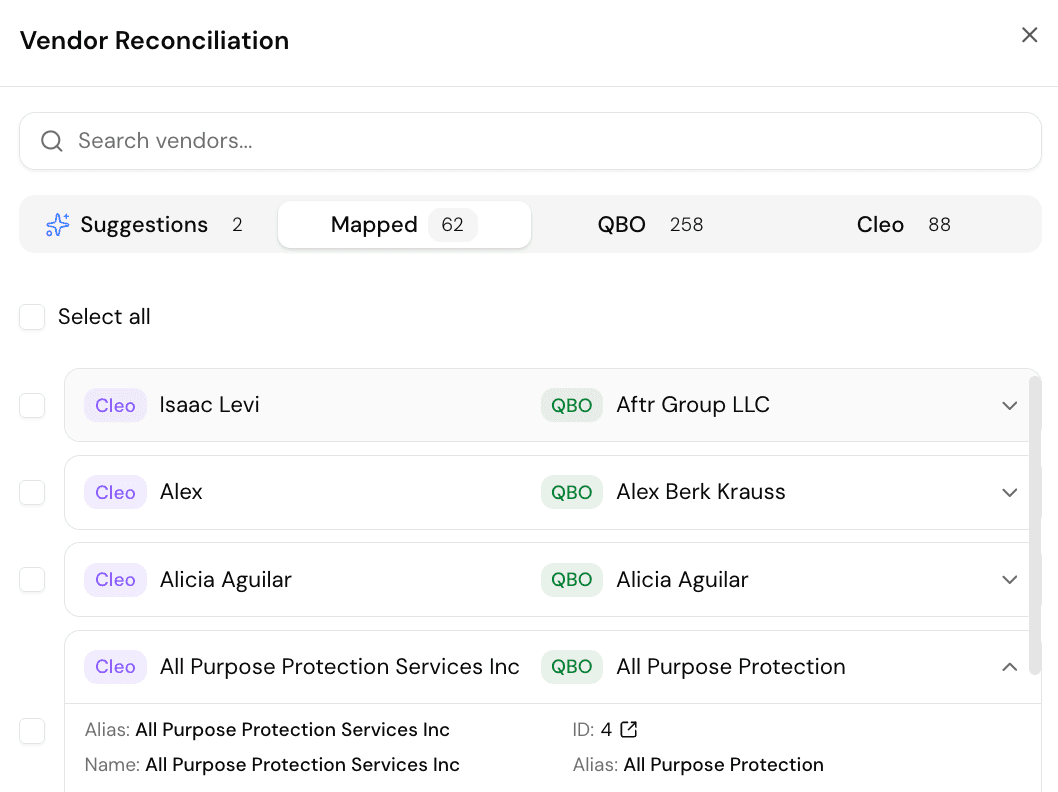Image resolution: width=1058 pixels, height=792 pixels.
Task: Click the Cleo badge beside Isaac Levi
Action: 115,405
